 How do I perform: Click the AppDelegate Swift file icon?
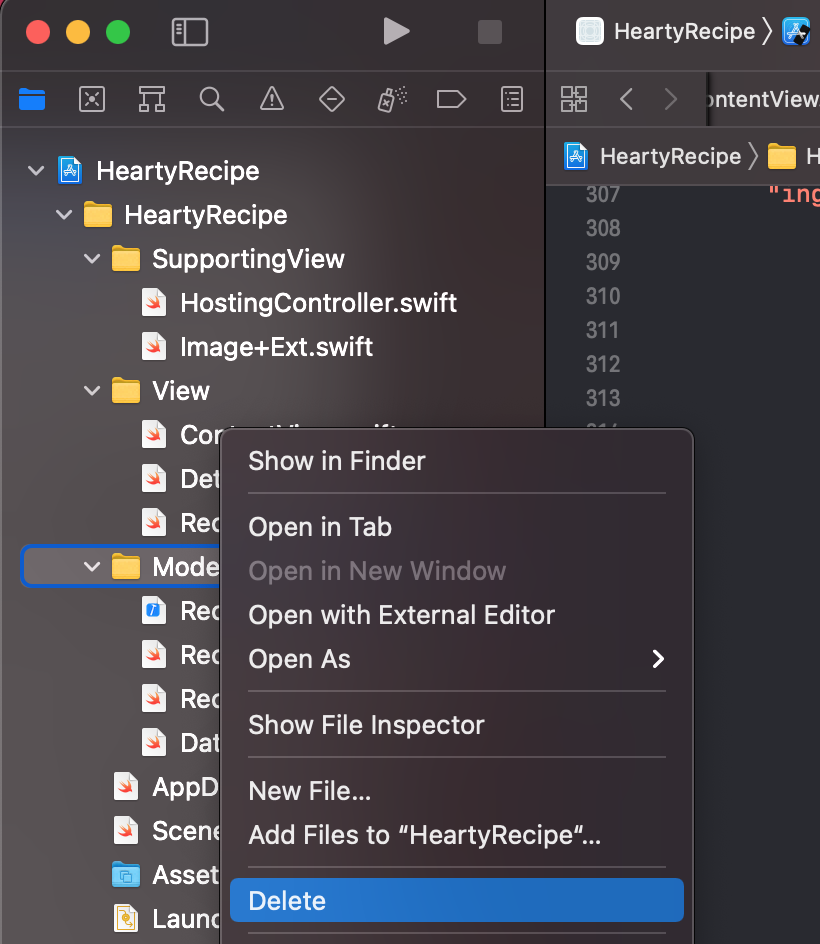(x=126, y=786)
